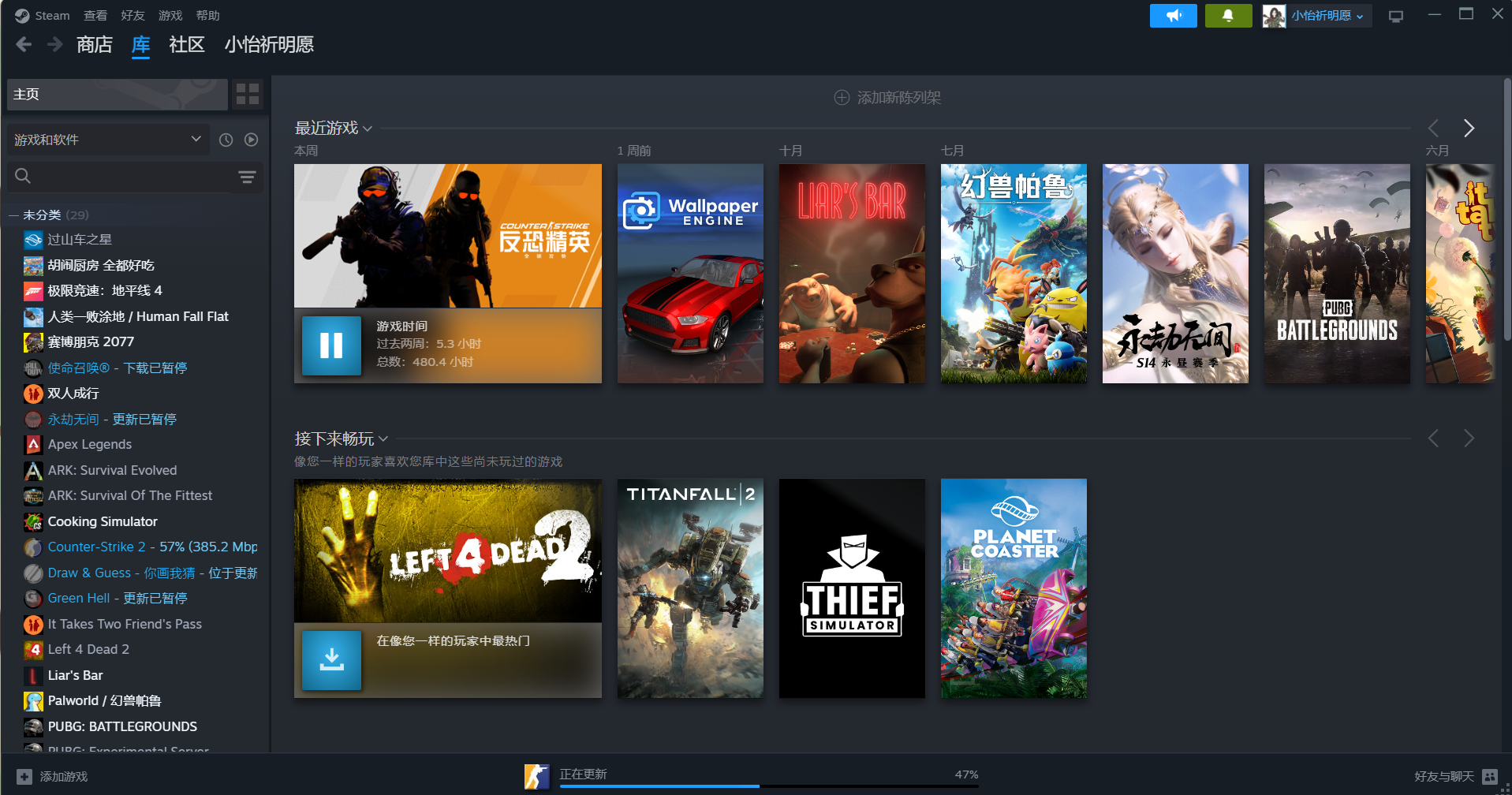
Task: Show next recent games with right chevron
Action: [x=1469, y=128]
